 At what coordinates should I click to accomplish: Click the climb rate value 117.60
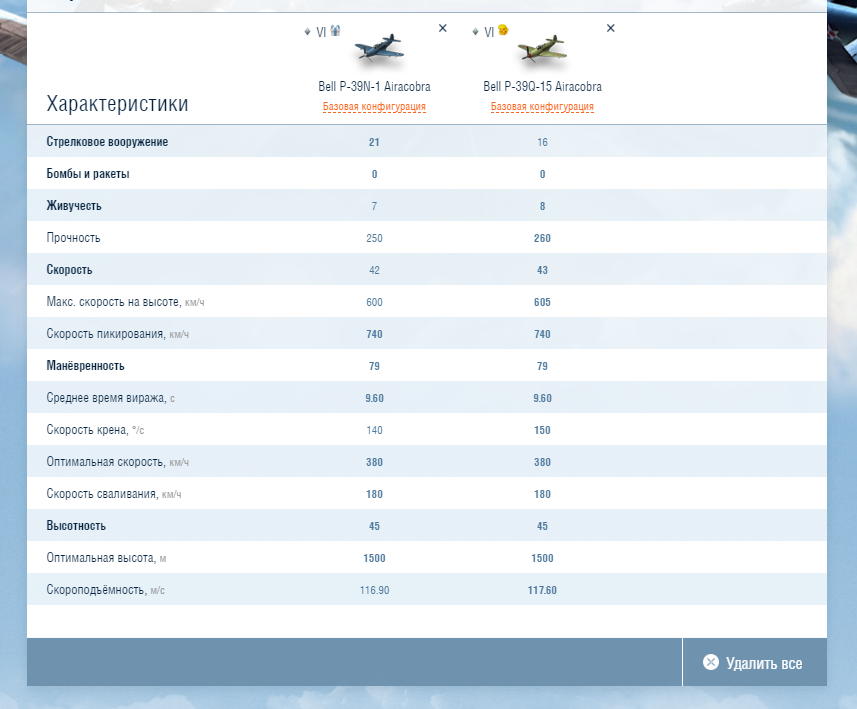(x=542, y=590)
